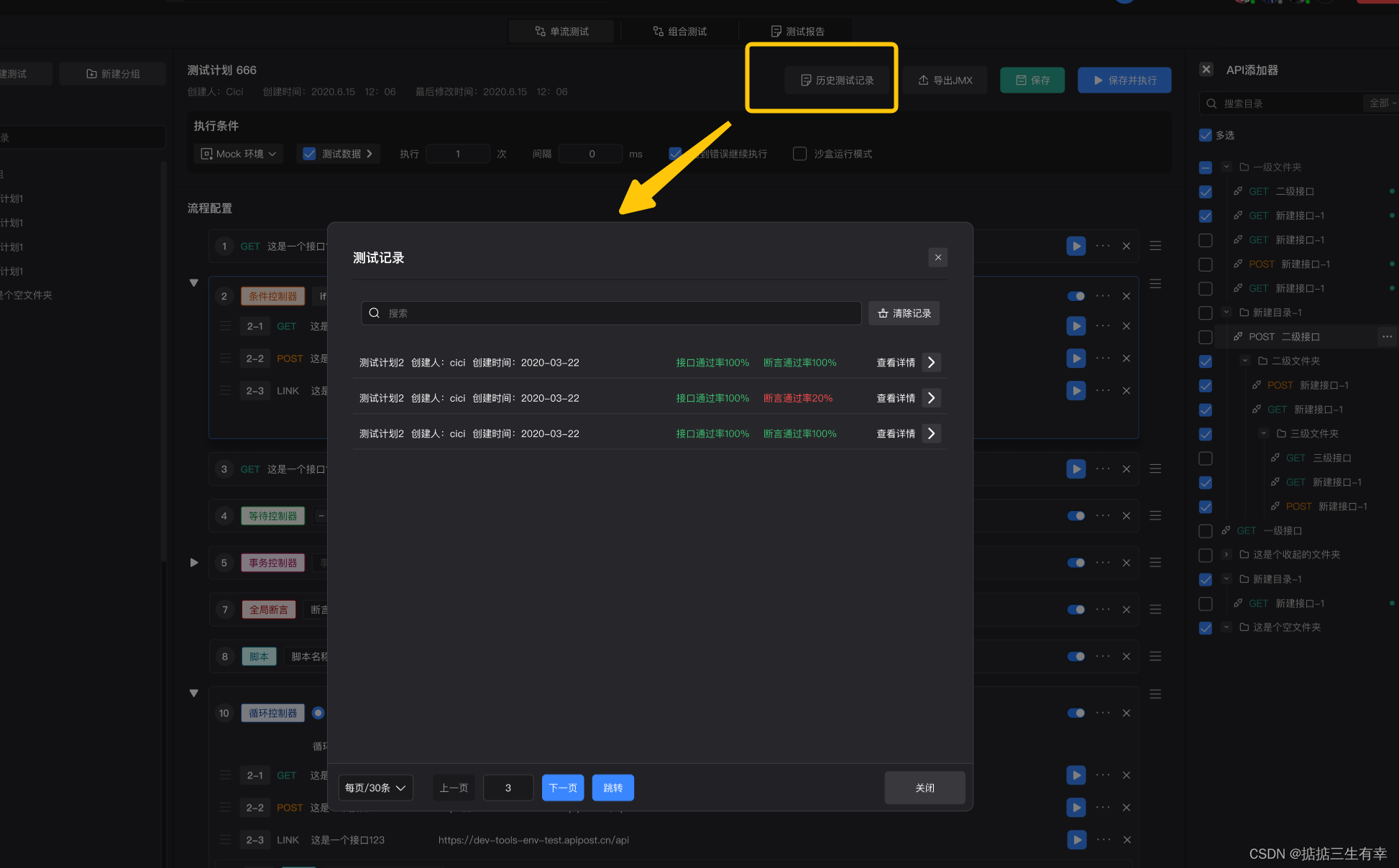1399x868 pixels.
Task: Toggle switch on 循环控制器 step 10
Action: tap(1076, 713)
